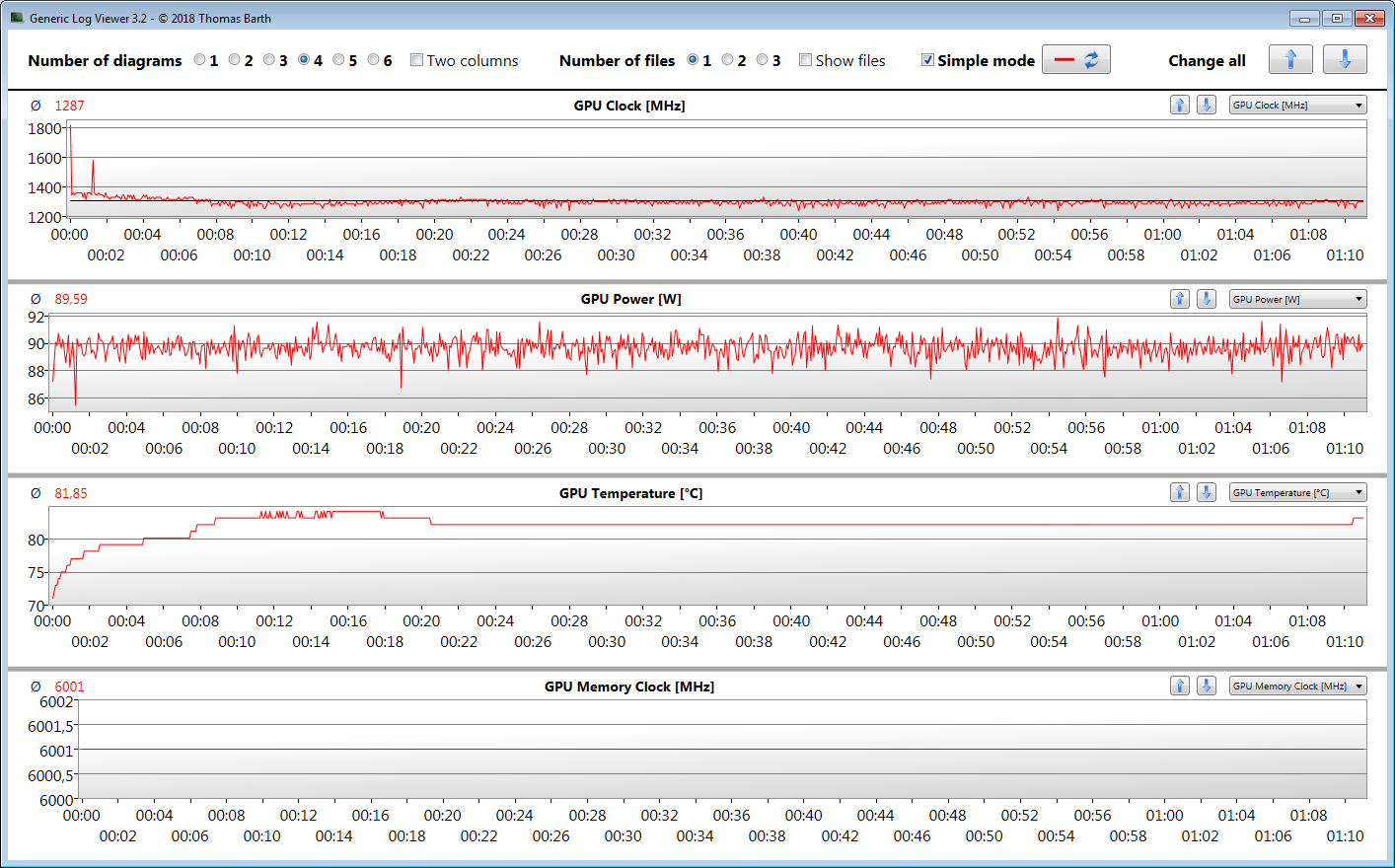Click the up arrow in GPU Power diagram
Screen dimensions: 1395x868
[x=1179, y=299]
